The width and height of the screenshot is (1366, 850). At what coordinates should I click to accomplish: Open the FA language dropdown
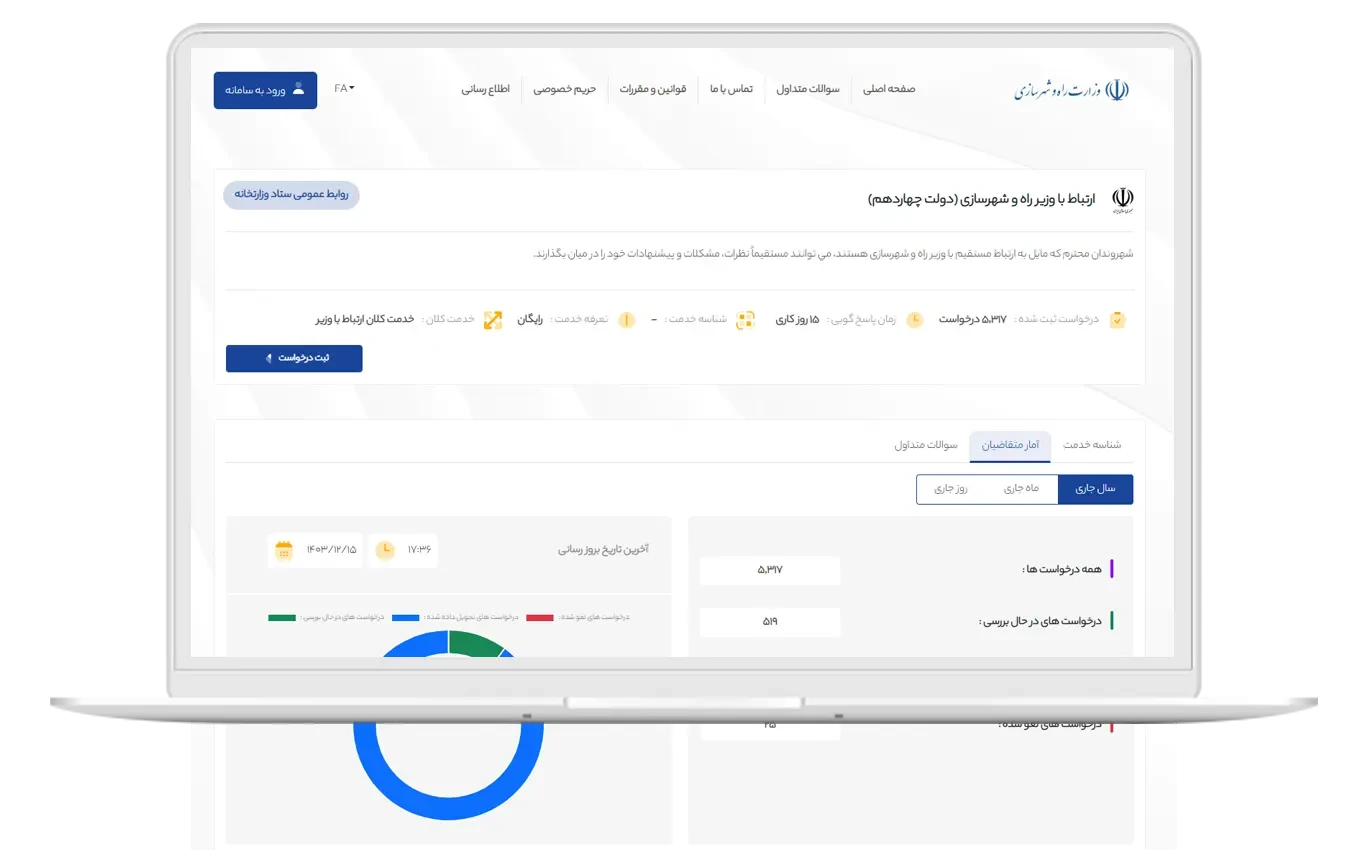click(344, 89)
